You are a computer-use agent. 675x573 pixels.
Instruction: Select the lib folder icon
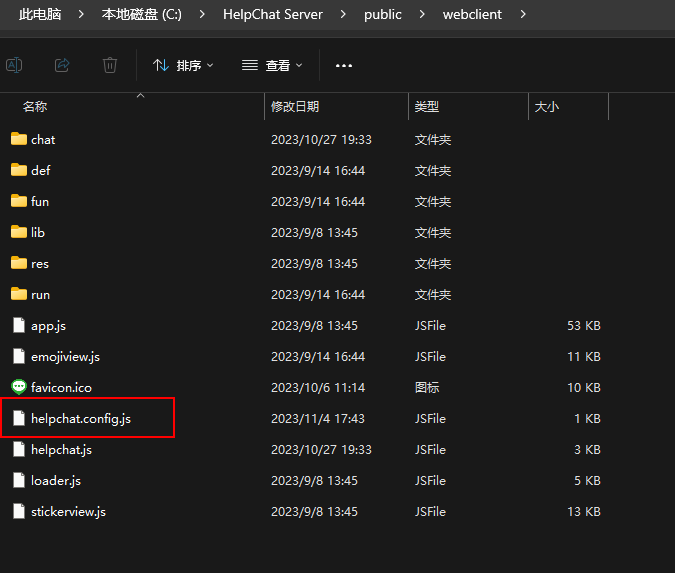click(19, 232)
